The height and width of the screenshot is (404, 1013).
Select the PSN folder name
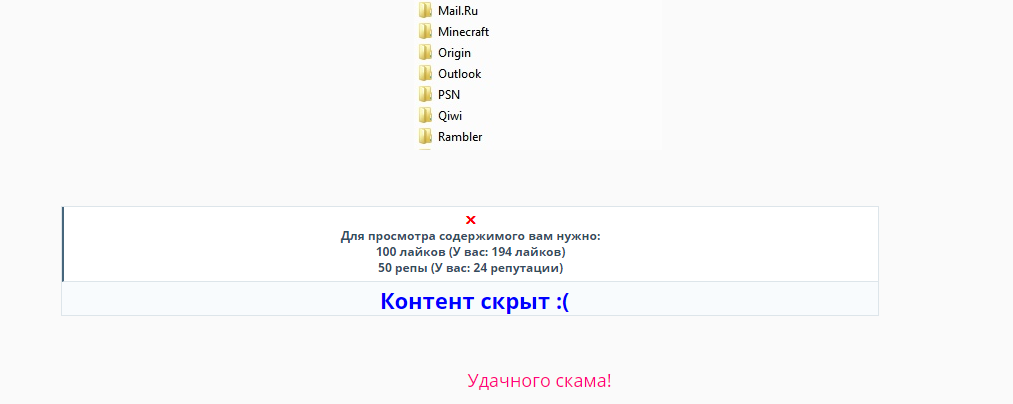click(449, 95)
